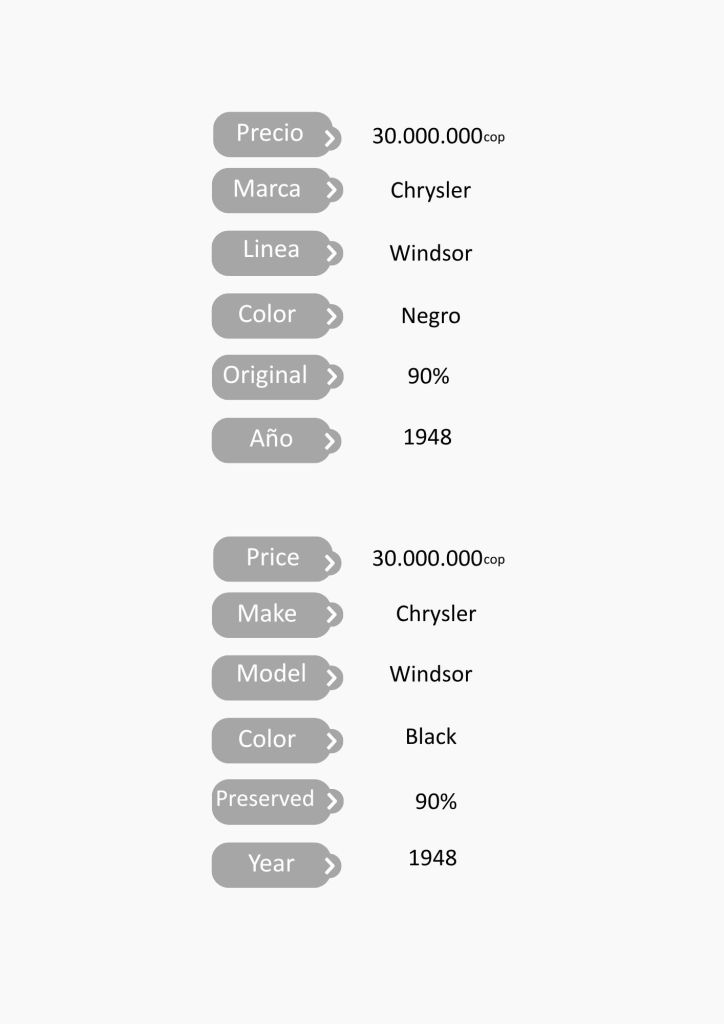Expand the Spanish Color tag chevron
Screen dimensions: 724x1024
pos(332,317)
